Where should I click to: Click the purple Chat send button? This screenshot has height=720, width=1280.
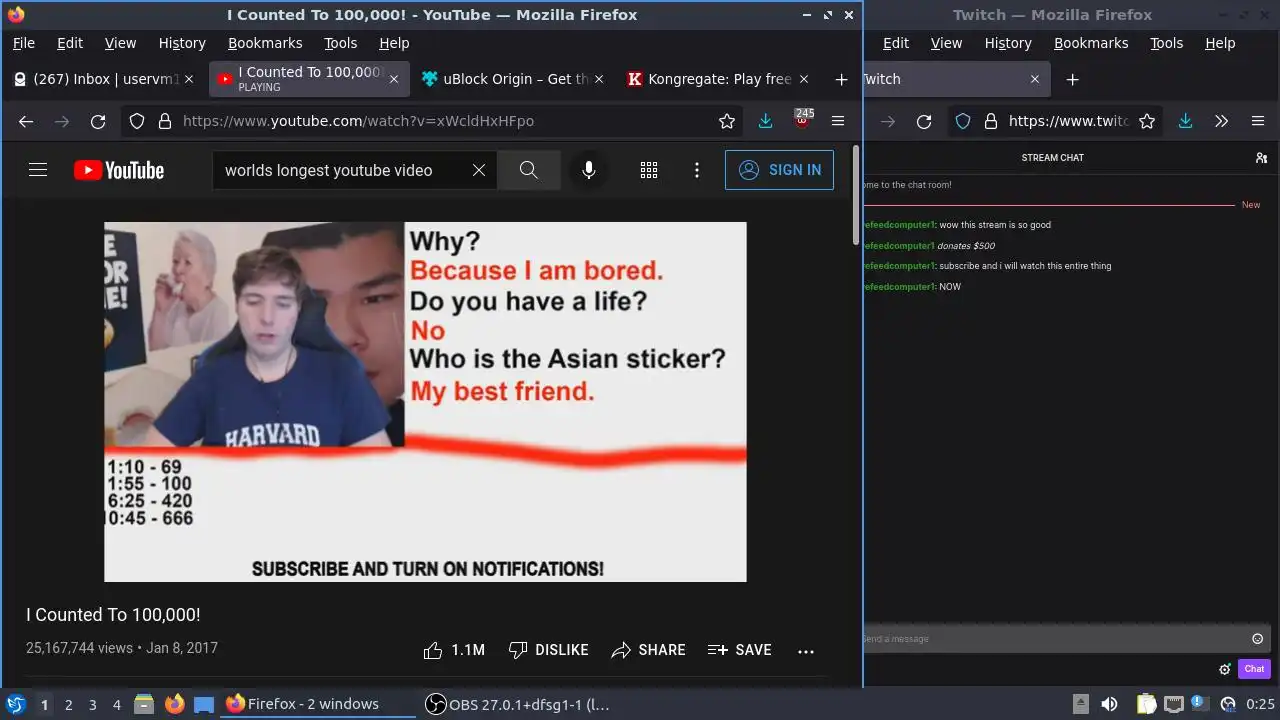click(1254, 669)
